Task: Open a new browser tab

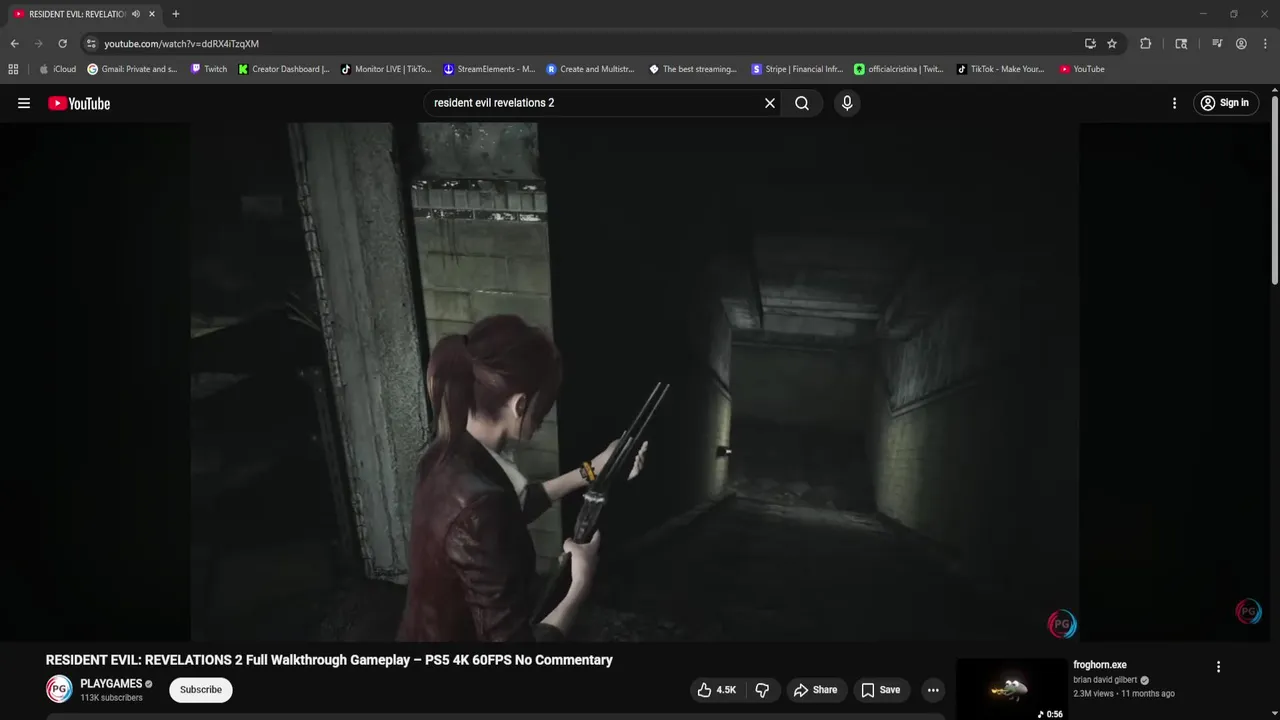Action: tap(176, 14)
